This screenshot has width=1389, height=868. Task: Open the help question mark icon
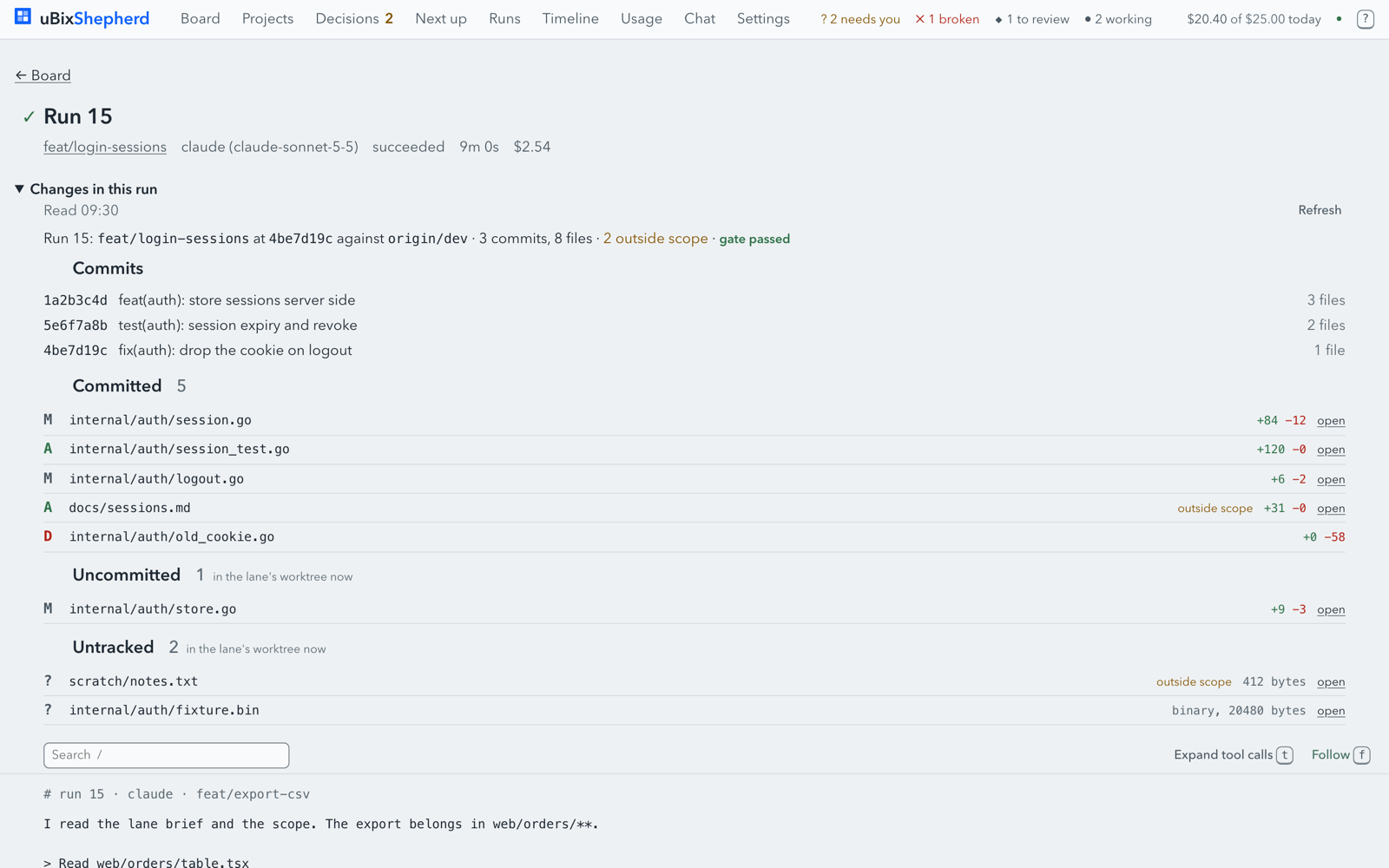coord(1365,18)
